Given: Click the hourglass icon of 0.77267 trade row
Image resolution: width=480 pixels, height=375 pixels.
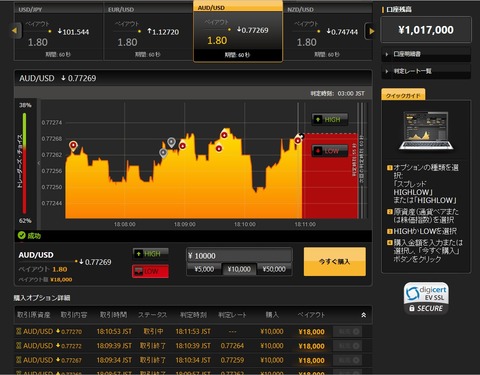Looking at the screenshot, I should click(19, 360).
